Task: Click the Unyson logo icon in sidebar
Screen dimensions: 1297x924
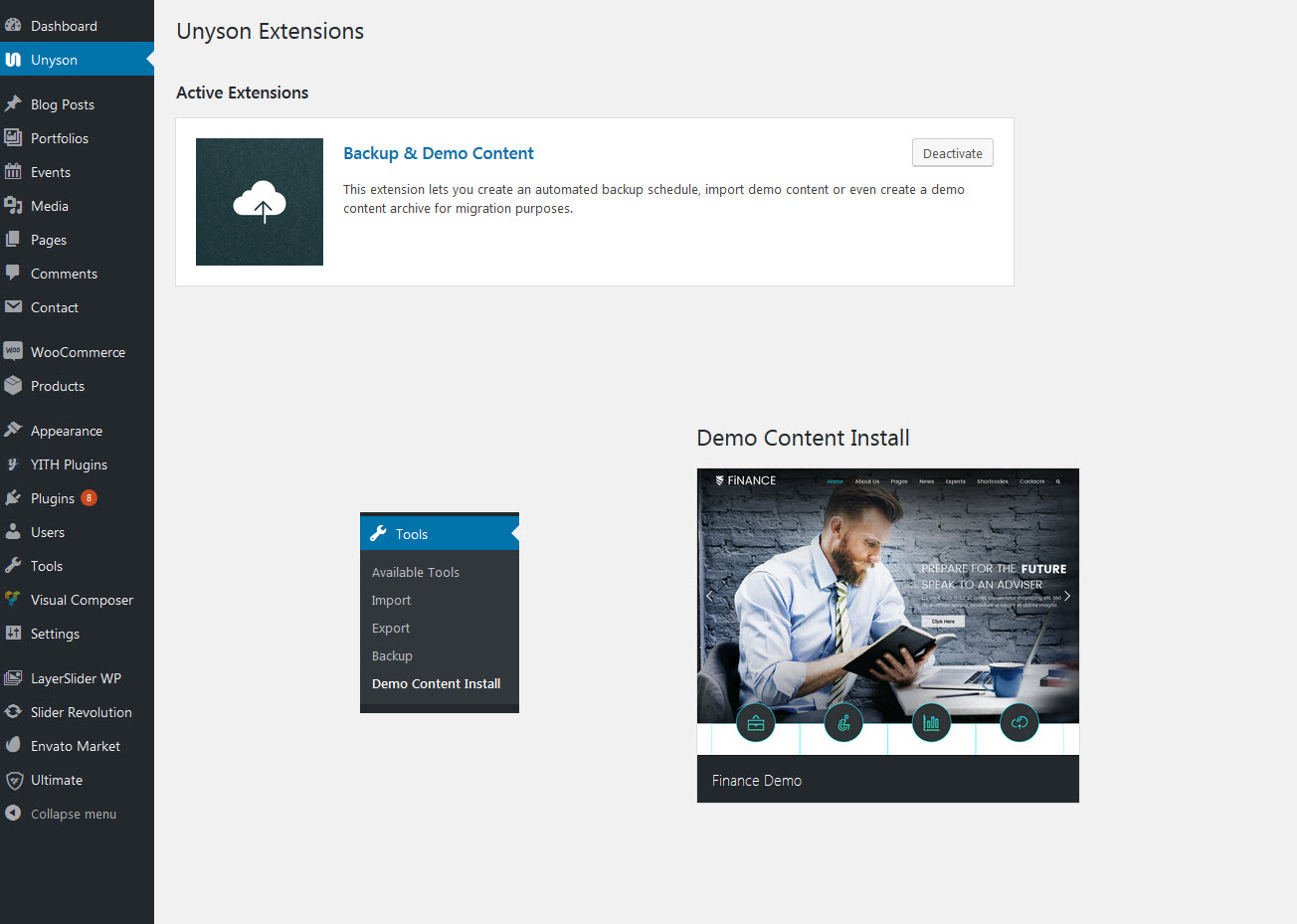Action: click(x=13, y=60)
